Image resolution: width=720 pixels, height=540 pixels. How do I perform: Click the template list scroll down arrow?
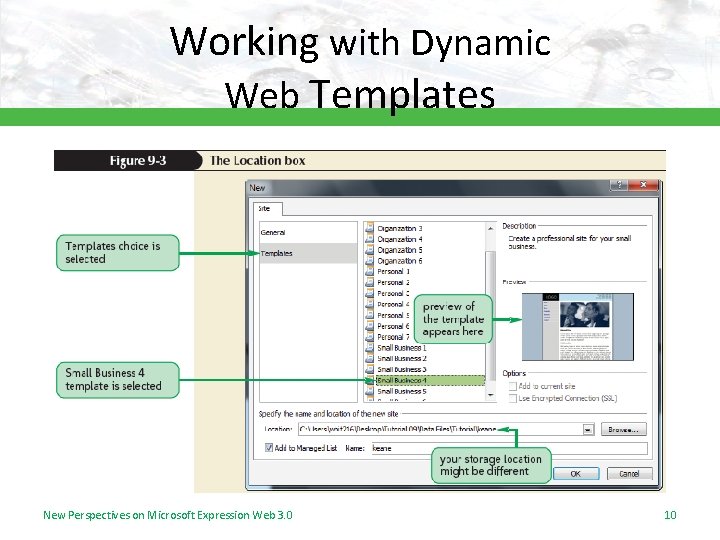(x=491, y=395)
